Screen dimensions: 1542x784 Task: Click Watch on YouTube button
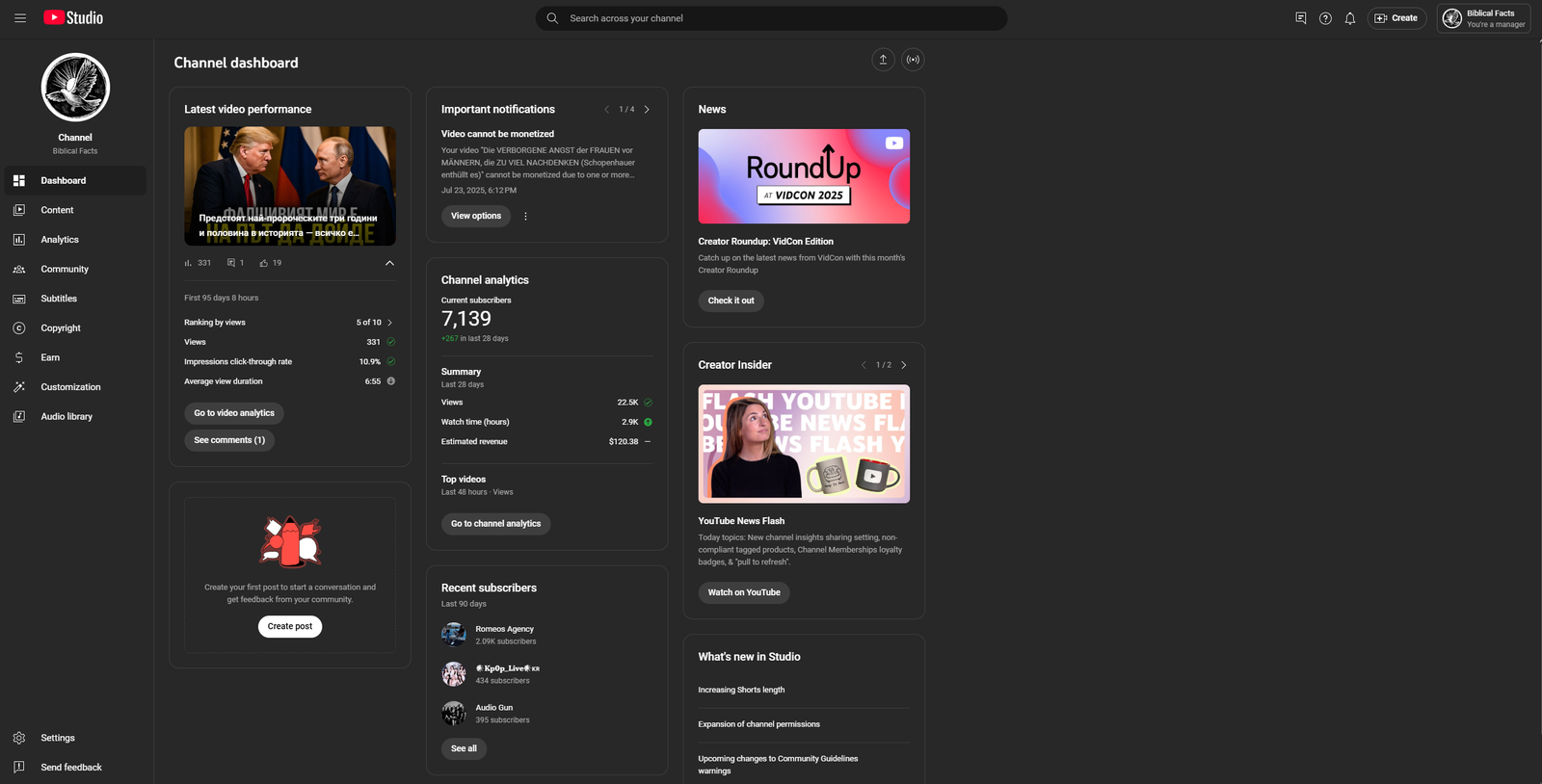pyautogui.click(x=744, y=592)
